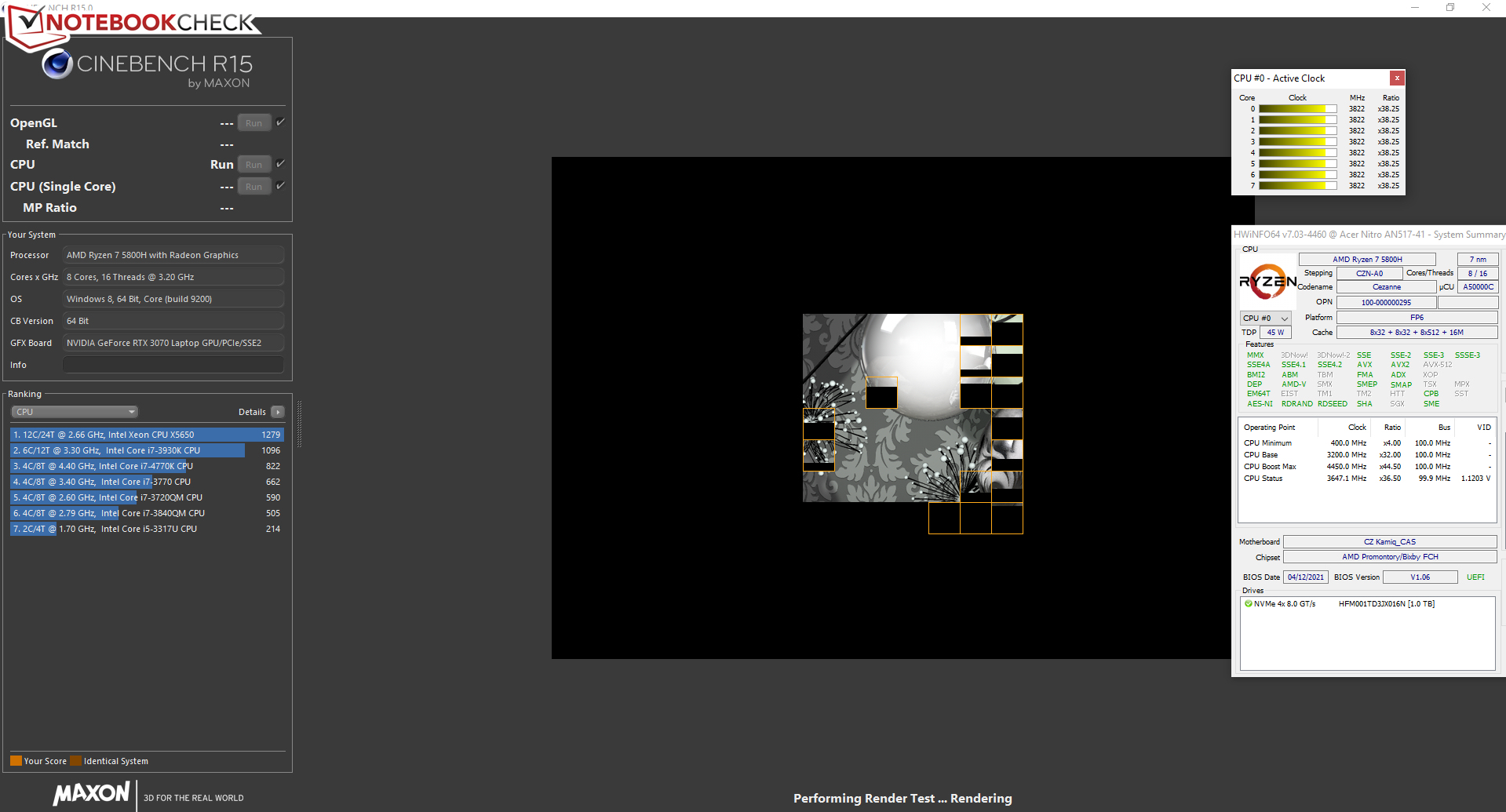This screenshot has height=812, width=1506.
Task: Select the Core i7-3840QM ranking row
Action: click(x=147, y=513)
